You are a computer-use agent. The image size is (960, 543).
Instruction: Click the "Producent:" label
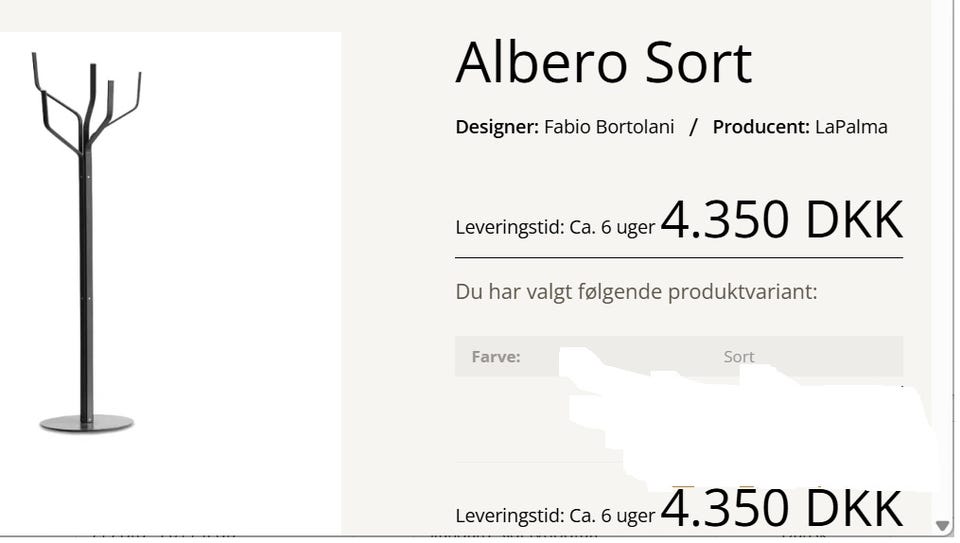[x=760, y=127]
